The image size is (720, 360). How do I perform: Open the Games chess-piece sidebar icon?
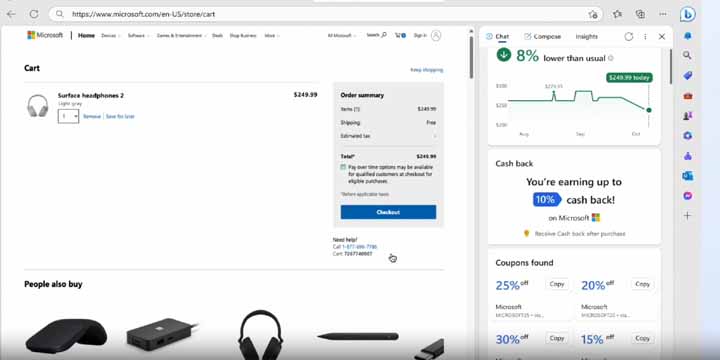tap(687, 116)
